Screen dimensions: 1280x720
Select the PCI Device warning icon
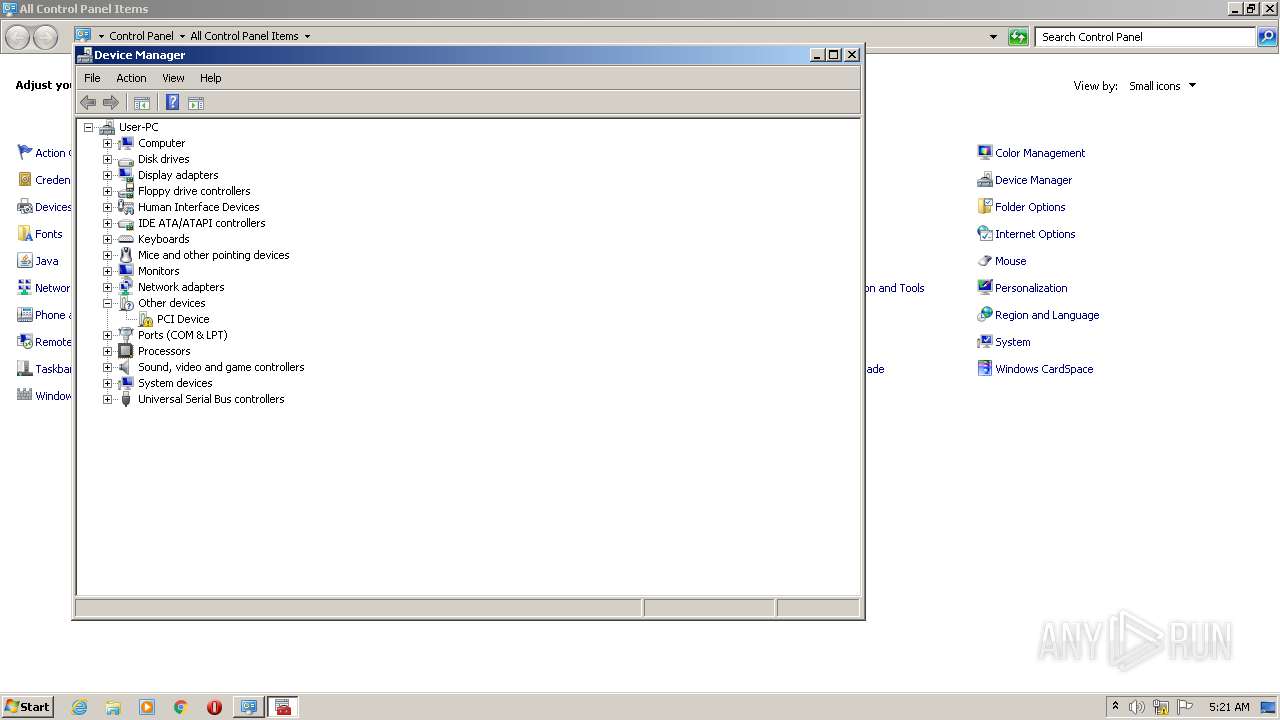click(x=145, y=319)
